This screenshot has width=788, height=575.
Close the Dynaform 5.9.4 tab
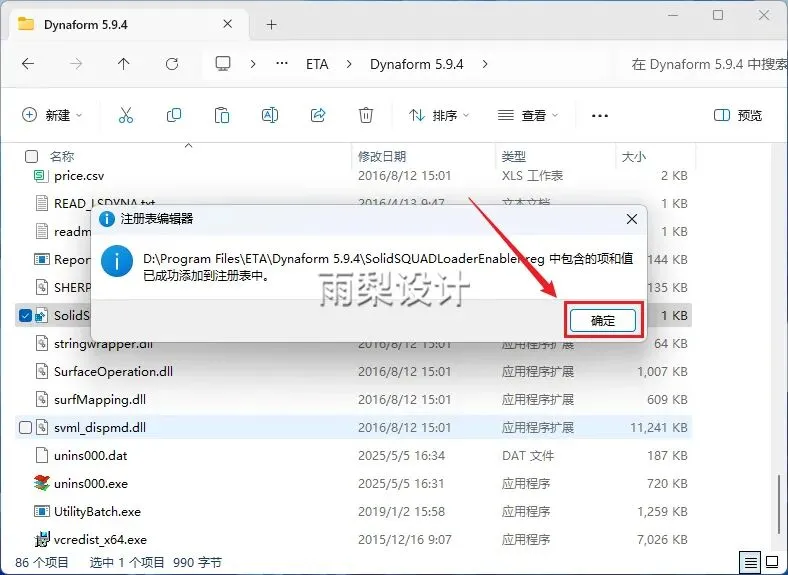pyautogui.click(x=228, y=24)
